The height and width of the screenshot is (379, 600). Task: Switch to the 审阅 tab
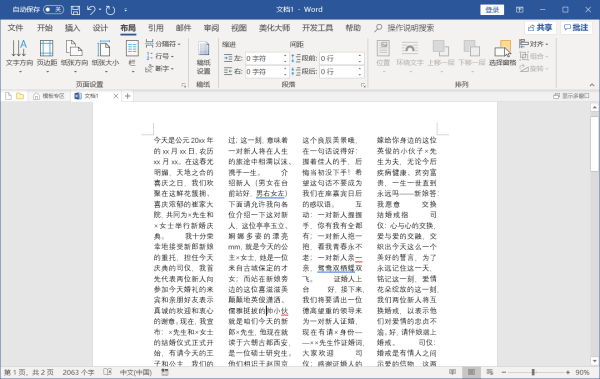coord(211,28)
